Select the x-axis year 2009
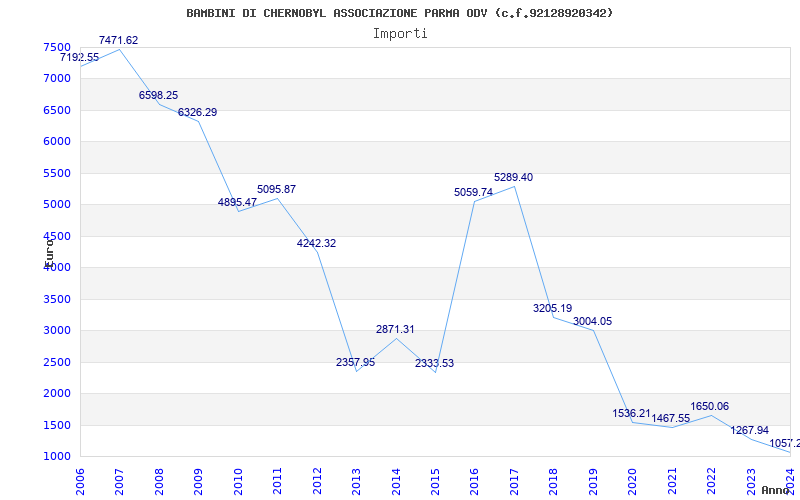Image resolution: width=800 pixels, height=500 pixels. click(198, 482)
